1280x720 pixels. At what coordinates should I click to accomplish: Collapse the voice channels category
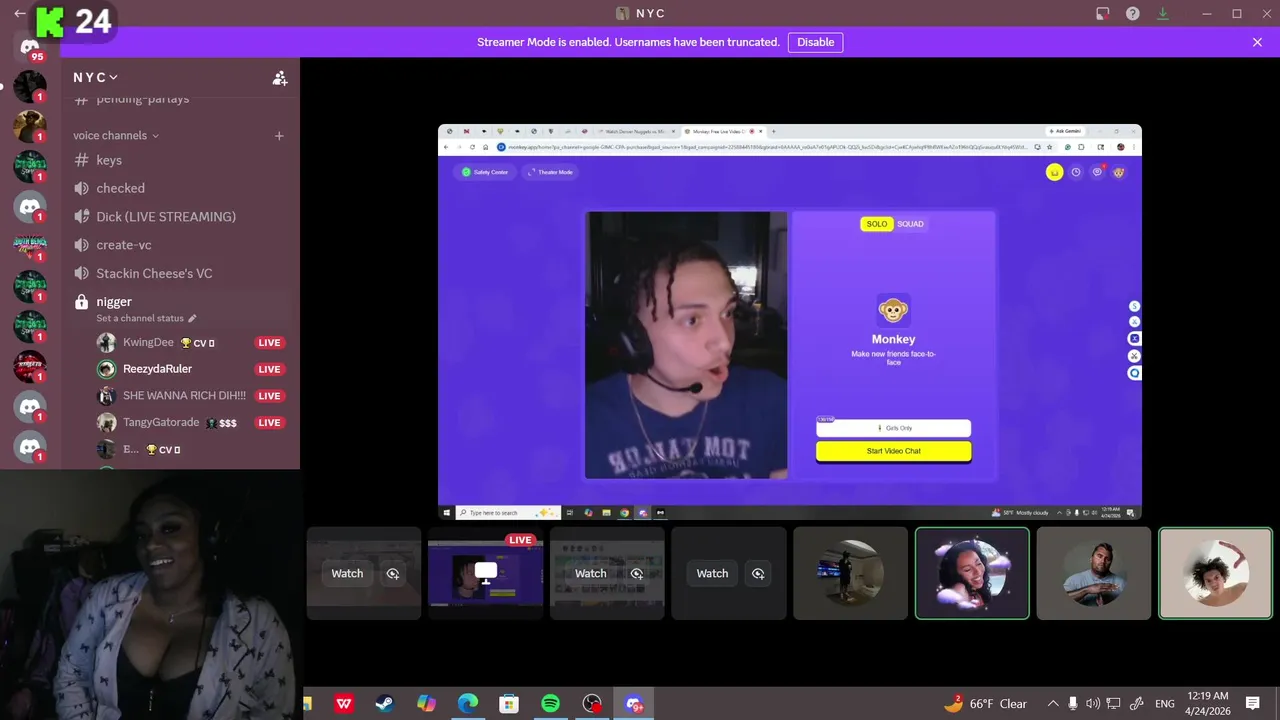click(x=116, y=136)
